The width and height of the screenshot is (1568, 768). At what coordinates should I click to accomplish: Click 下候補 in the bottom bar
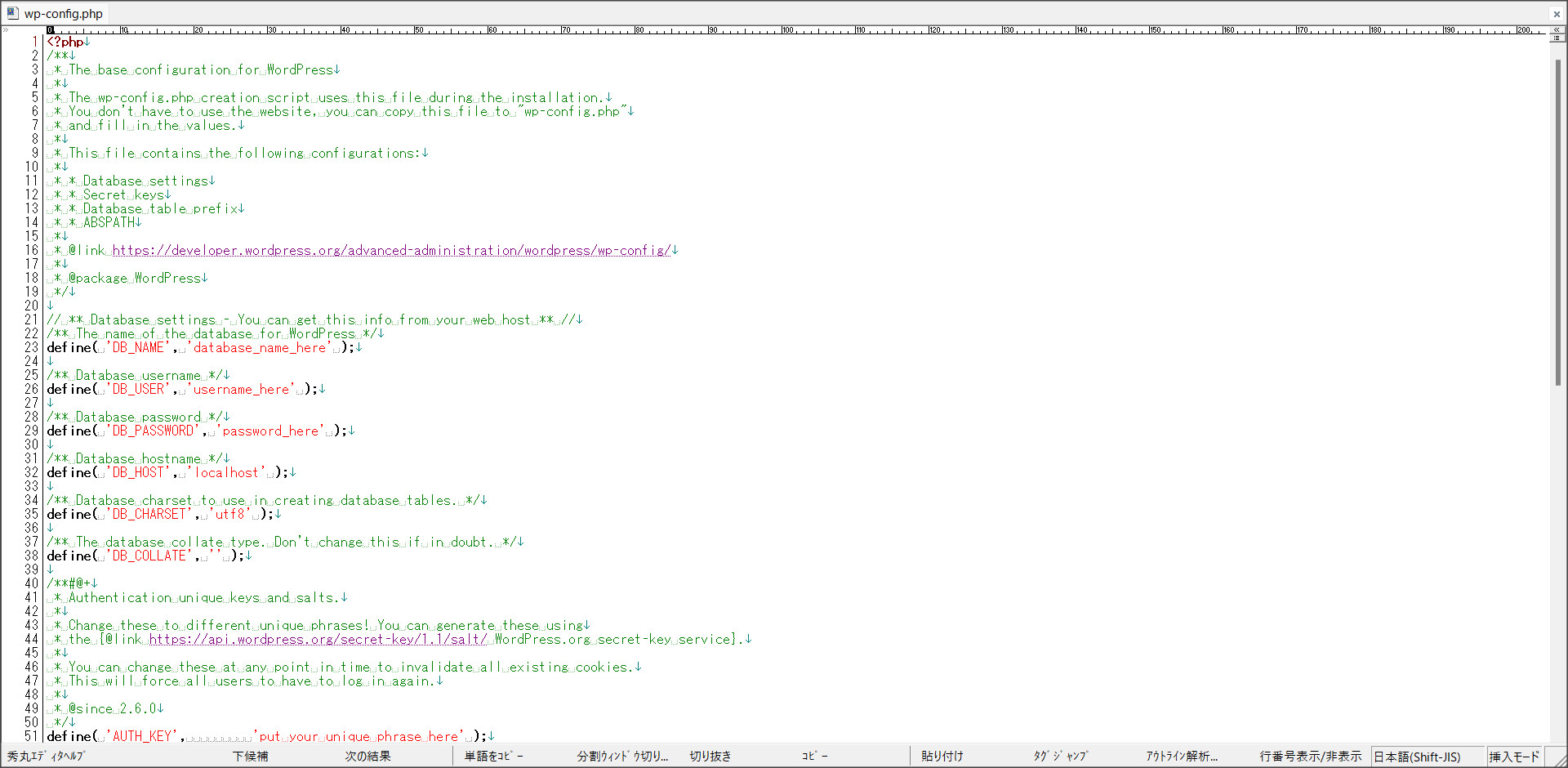(x=250, y=757)
